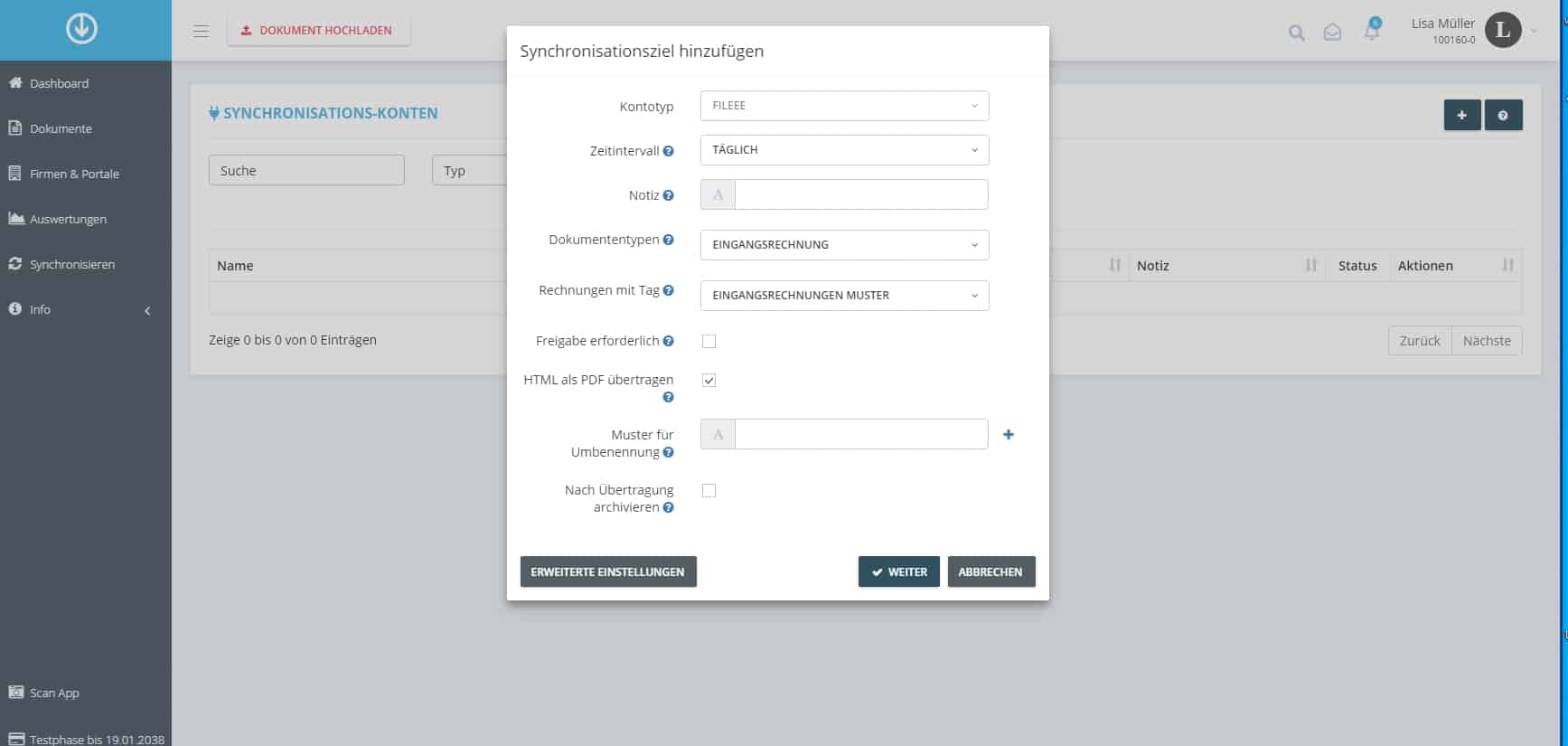
Task: Click the plus button to add sync account
Action: pos(1461,115)
